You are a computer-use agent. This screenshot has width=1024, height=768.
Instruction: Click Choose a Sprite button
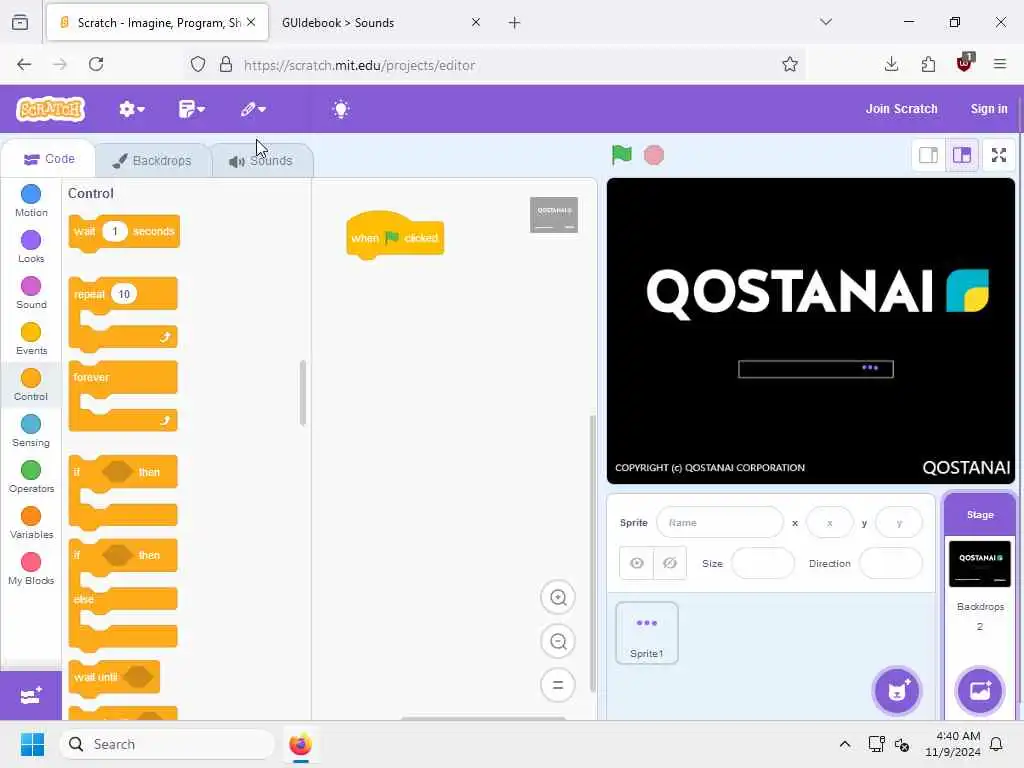(897, 691)
